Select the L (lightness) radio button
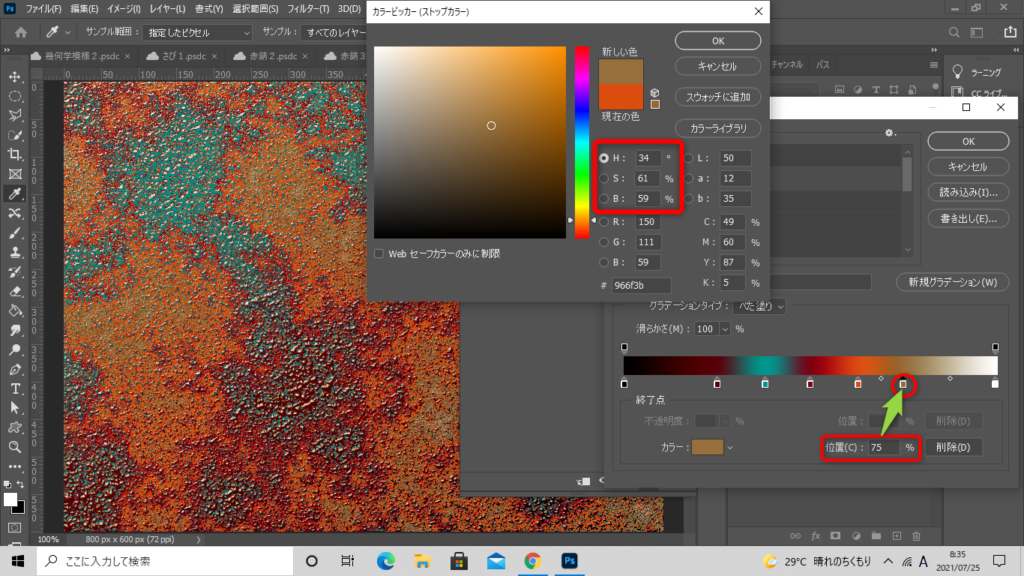The image size is (1024, 576). pos(689,158)
